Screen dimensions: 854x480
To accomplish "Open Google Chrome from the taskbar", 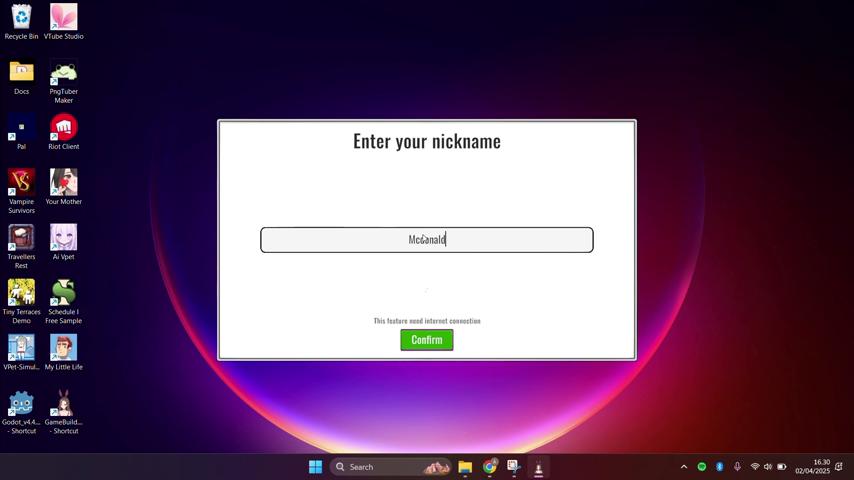I will point(490,467).
